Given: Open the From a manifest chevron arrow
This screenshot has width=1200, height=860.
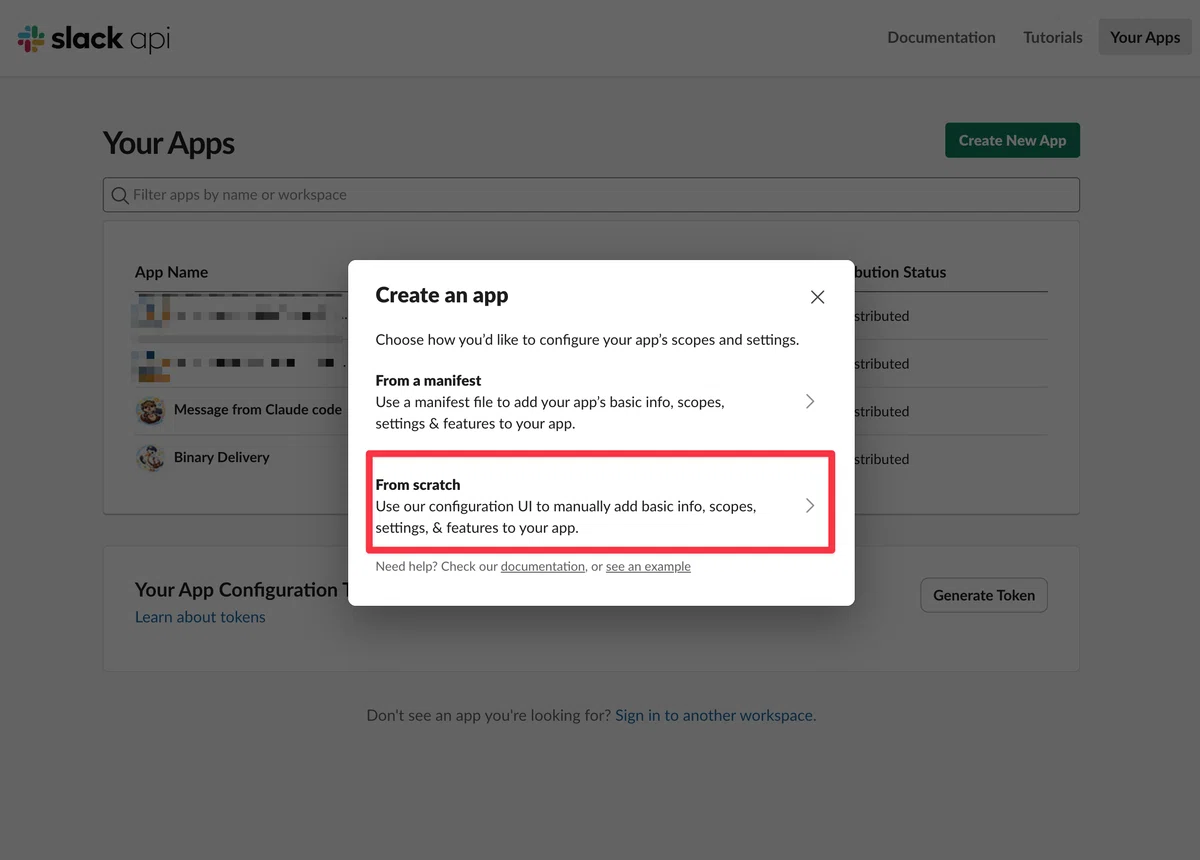Looking at the screenshot, I should 810,401.
